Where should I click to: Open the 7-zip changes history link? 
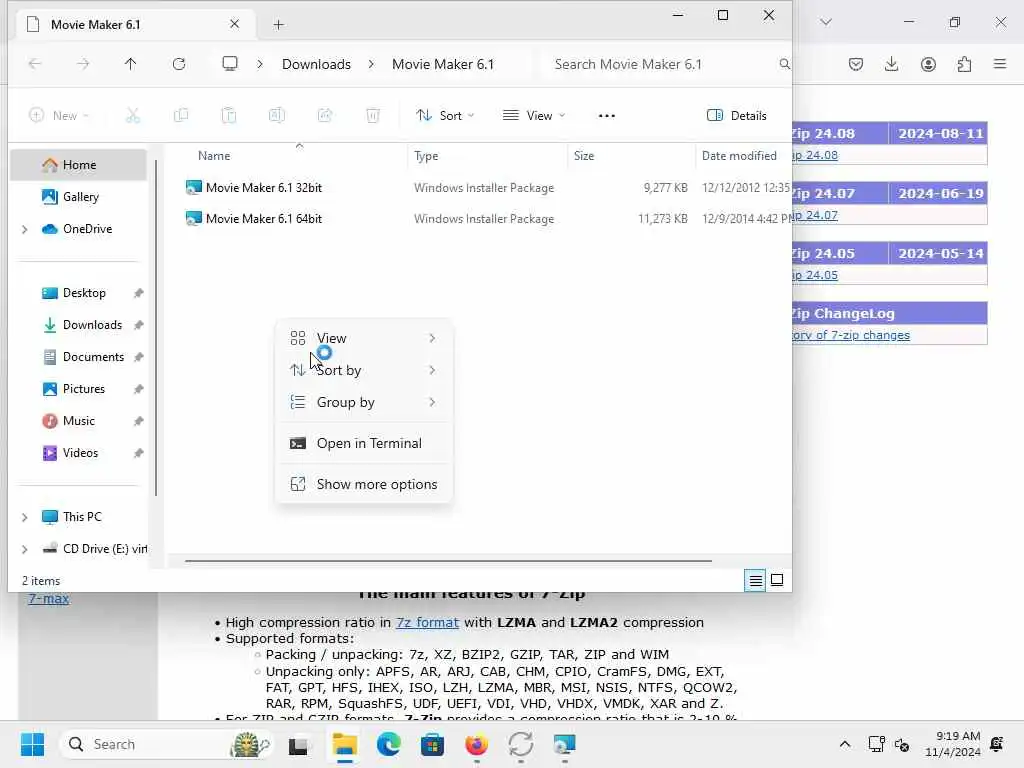click(850, 335)
